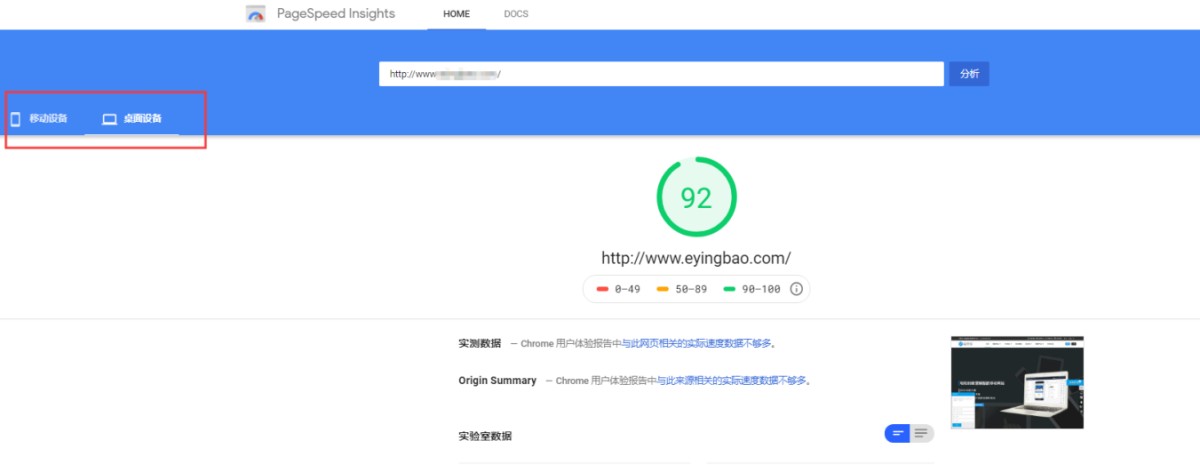Open the DOCS tab

516,14
